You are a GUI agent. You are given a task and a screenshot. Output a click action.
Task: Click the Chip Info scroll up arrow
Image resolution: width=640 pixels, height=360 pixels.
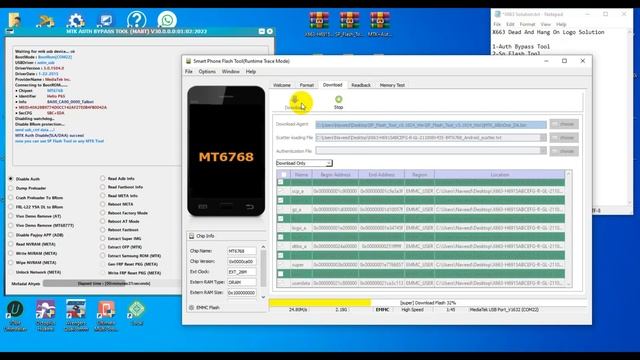[x=263, y=247]
